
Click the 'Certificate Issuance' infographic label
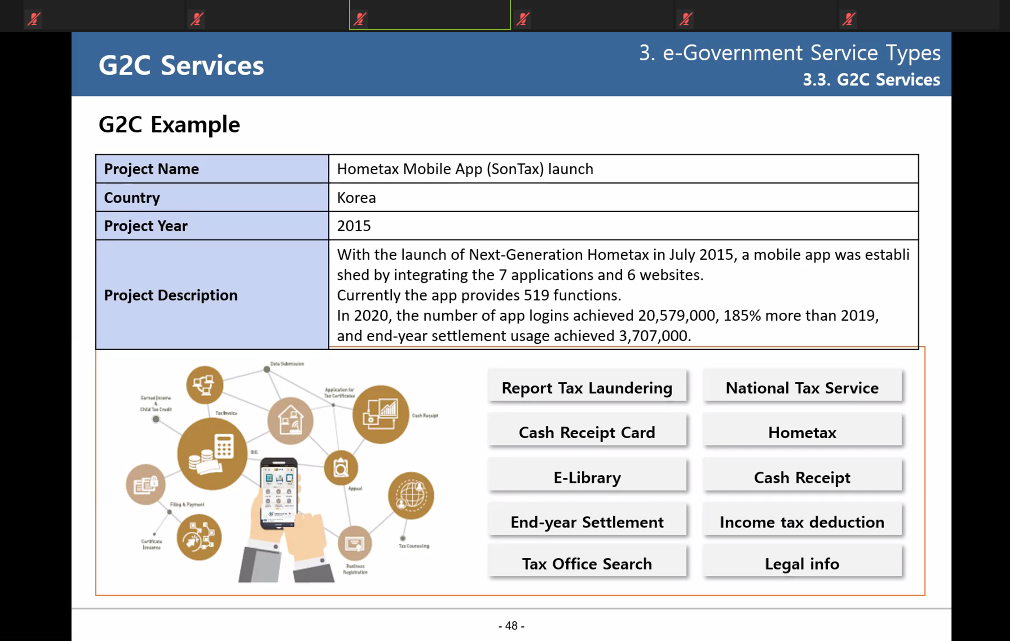(152, 544)
